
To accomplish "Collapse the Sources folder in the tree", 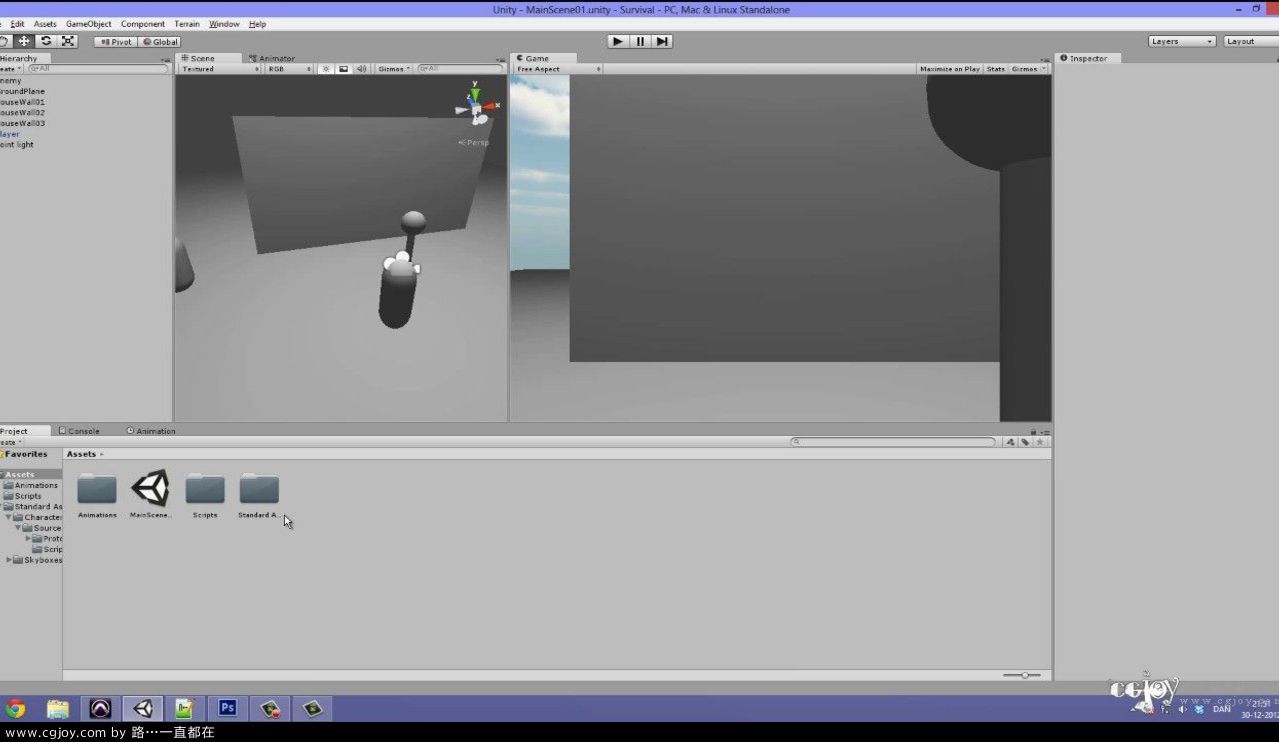I will pos(18,528).
